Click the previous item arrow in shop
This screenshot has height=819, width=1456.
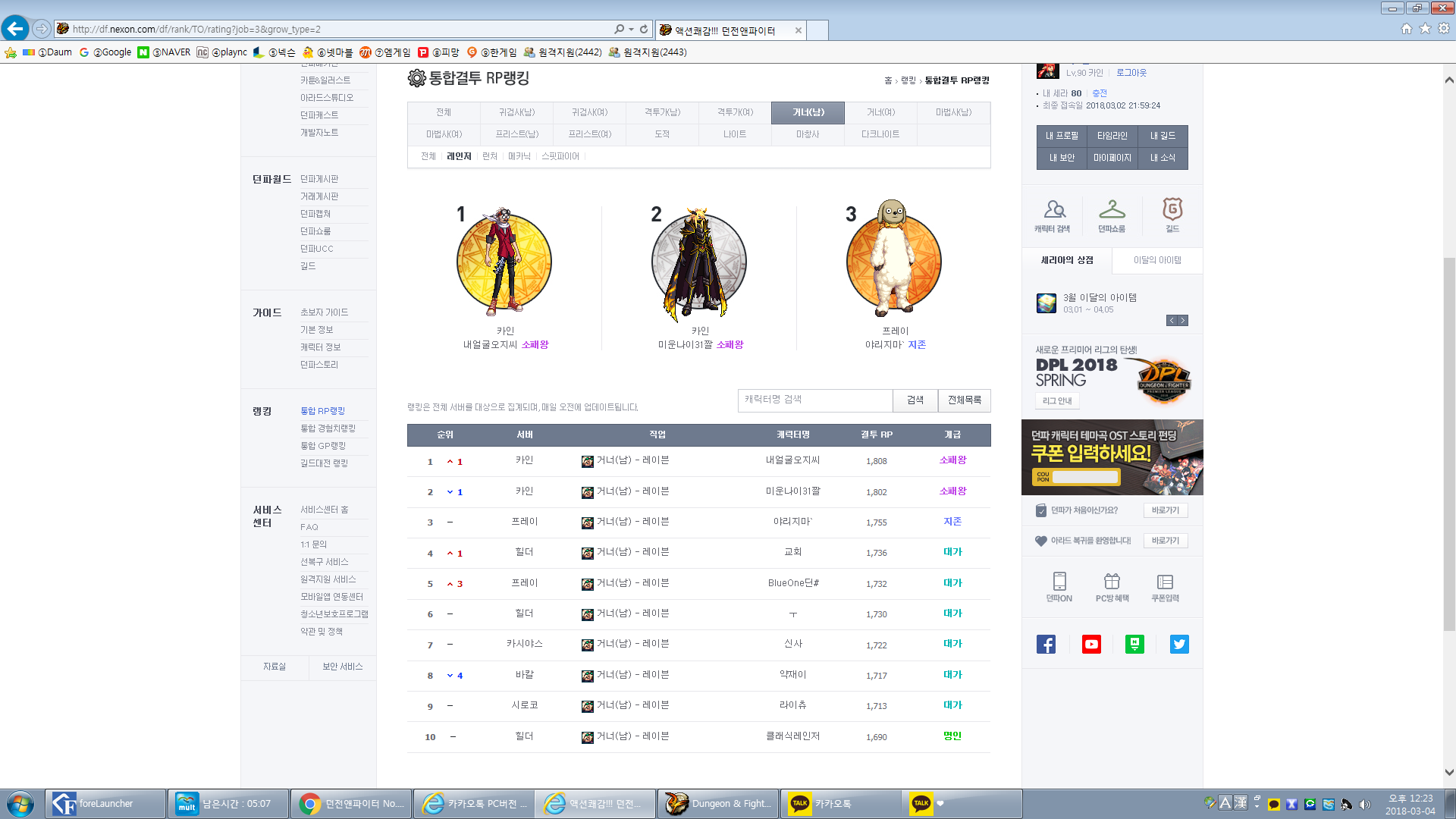(x=1172, y=321)
